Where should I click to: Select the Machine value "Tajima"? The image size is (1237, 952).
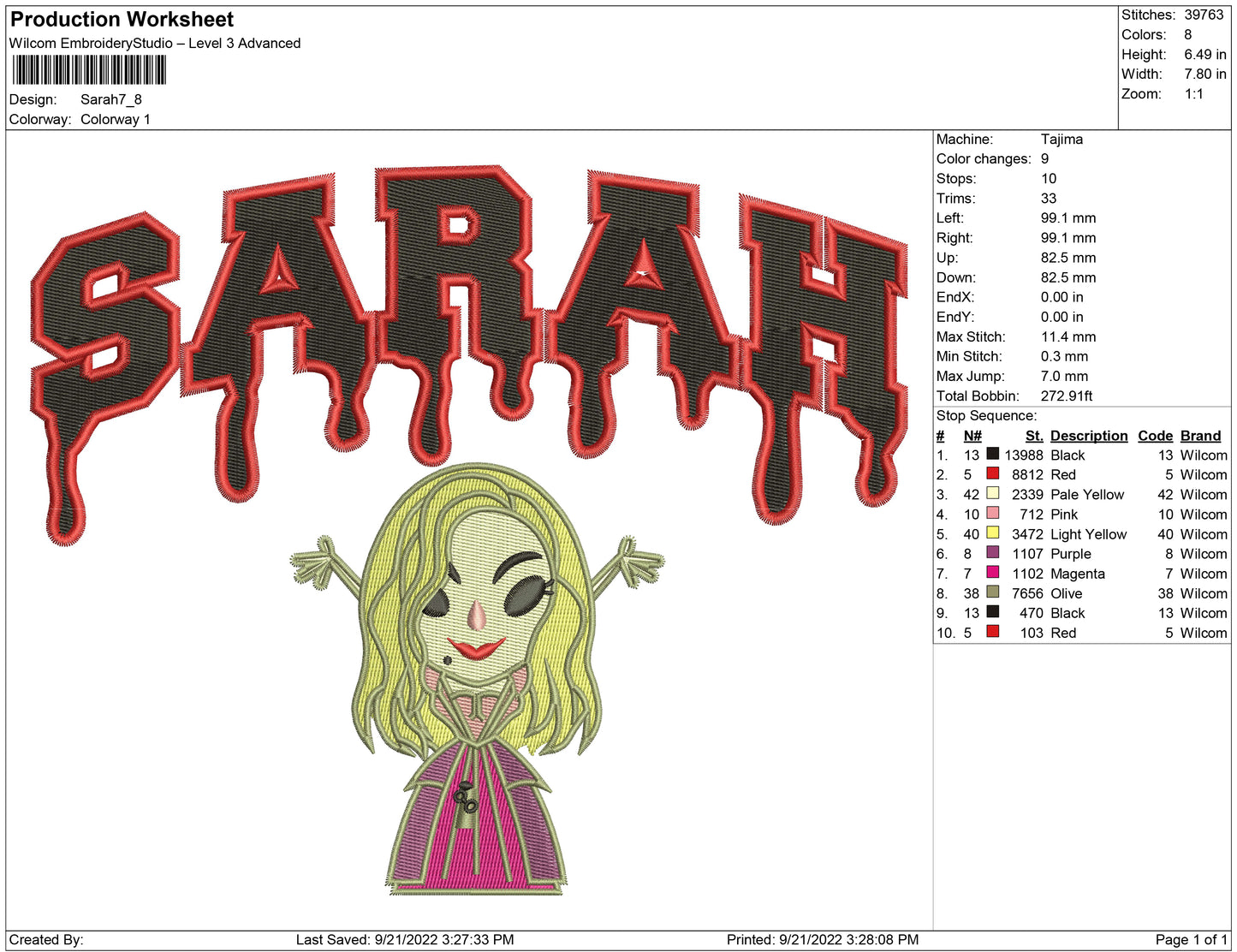(1062, 139)
